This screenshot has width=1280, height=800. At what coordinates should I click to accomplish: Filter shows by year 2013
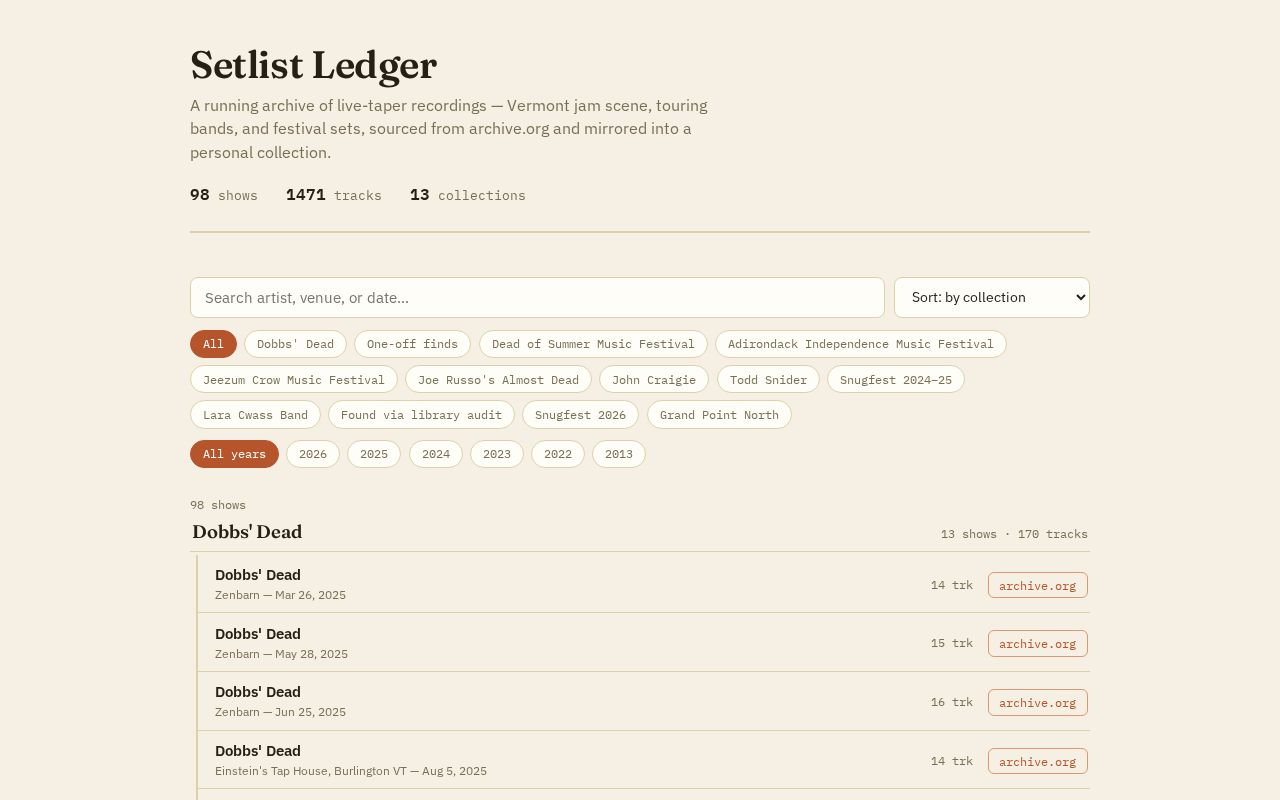pyautogui.click(x=619, y=454)
